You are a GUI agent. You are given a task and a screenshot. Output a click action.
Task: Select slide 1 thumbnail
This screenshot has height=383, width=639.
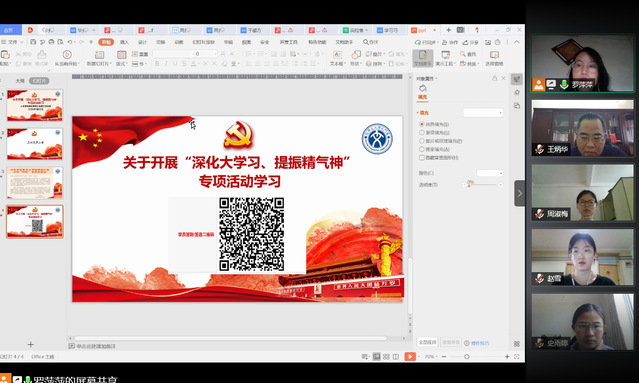(35, 105)
